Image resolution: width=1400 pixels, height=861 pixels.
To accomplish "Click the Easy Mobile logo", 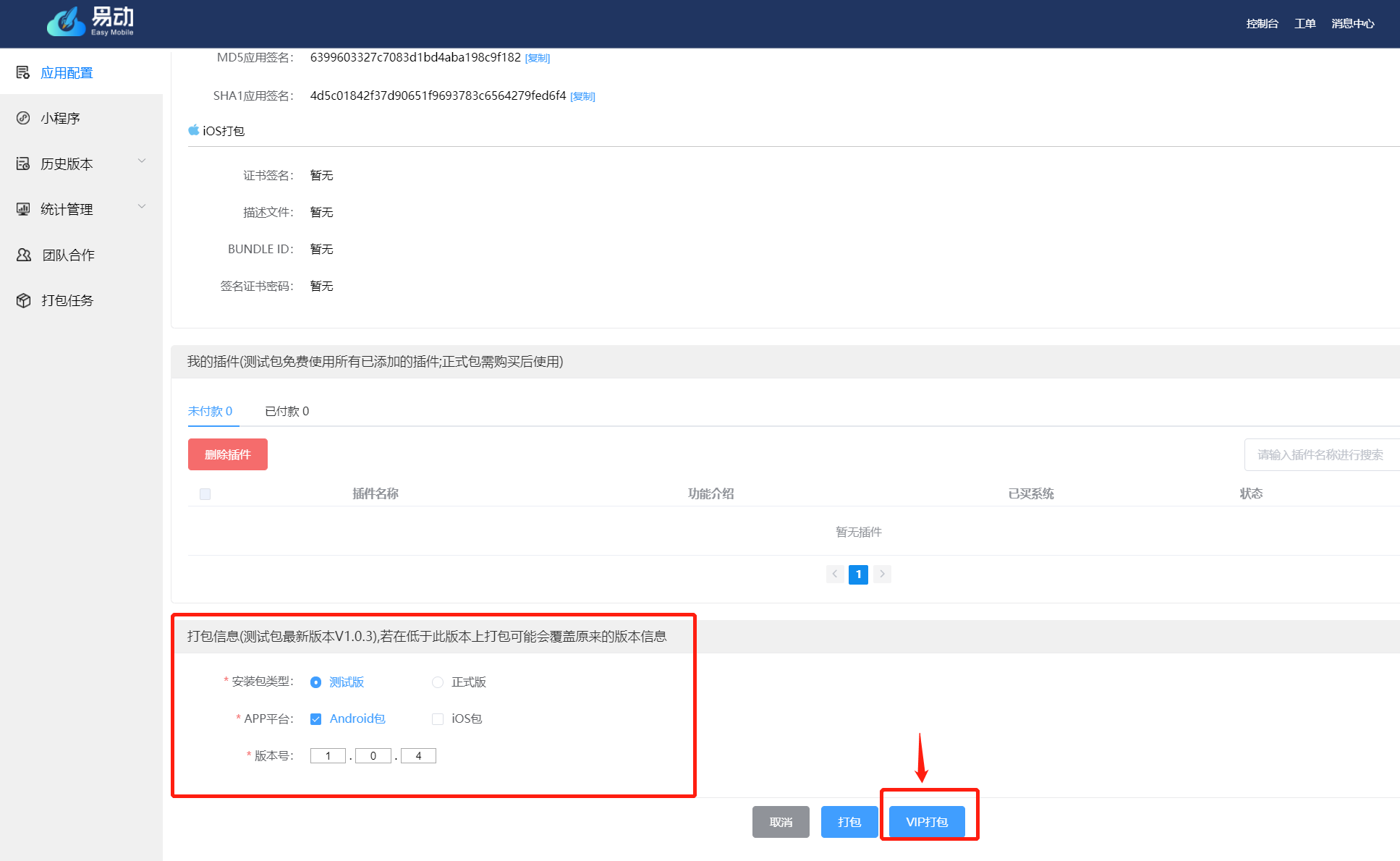I will [x=90, y=22].
